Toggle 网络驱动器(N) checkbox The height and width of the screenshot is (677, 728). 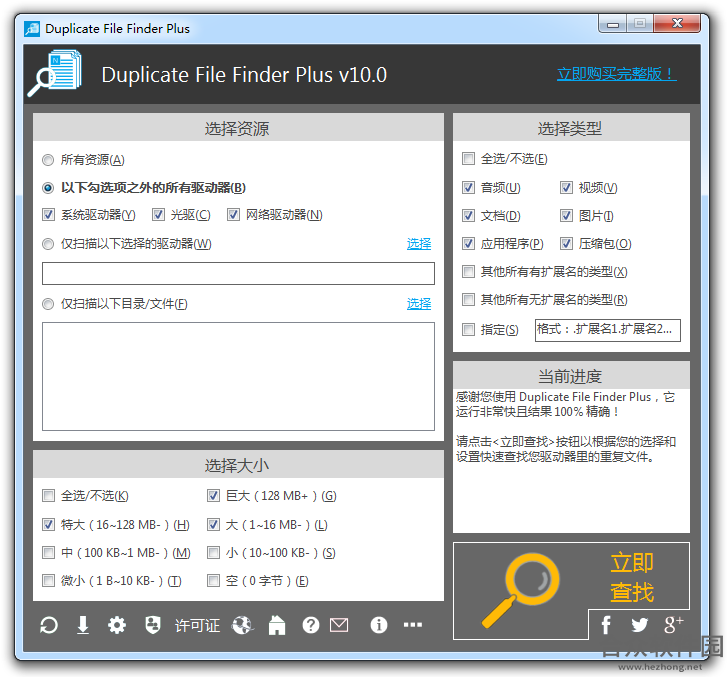[233, 215]
